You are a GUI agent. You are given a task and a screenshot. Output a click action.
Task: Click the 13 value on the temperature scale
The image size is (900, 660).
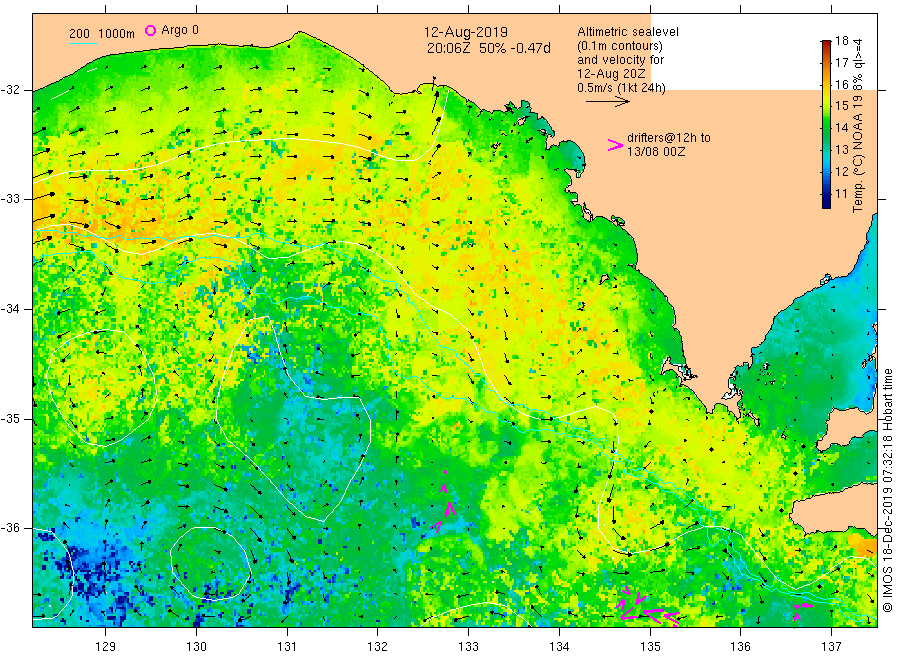[x=841, y=150]
